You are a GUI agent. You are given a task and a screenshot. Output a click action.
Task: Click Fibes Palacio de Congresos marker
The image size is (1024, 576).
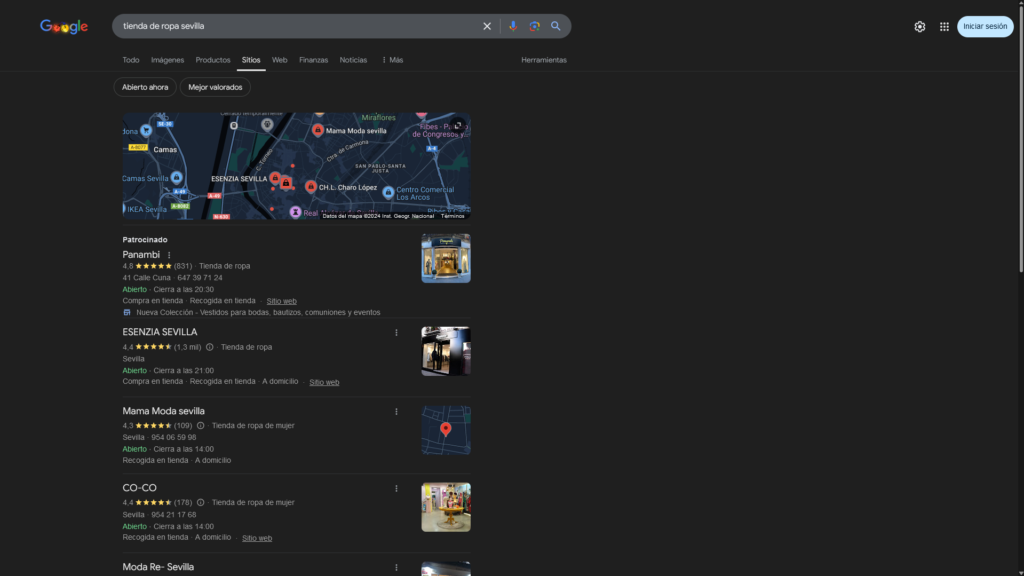tap(421, 114)
